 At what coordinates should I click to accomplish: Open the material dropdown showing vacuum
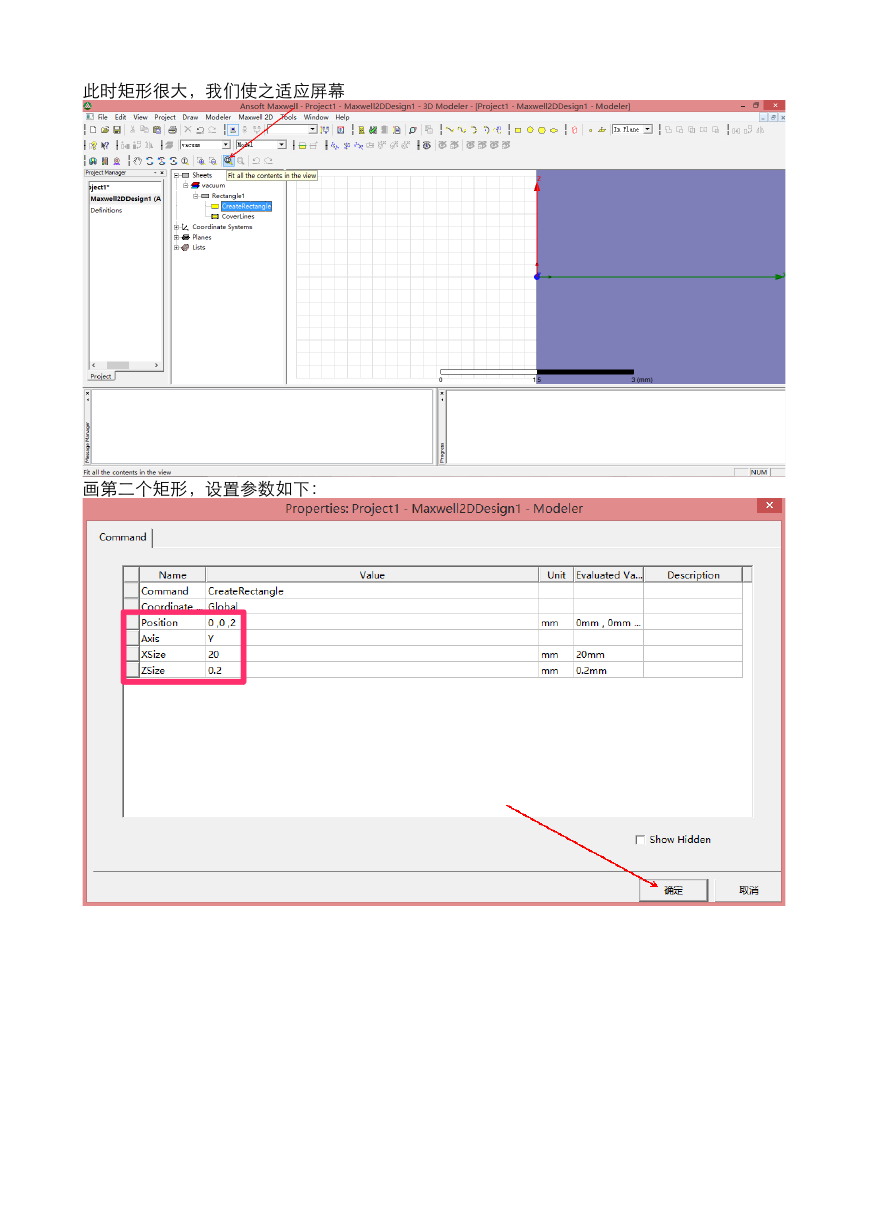pyautogui.click(x=226, y=145)
